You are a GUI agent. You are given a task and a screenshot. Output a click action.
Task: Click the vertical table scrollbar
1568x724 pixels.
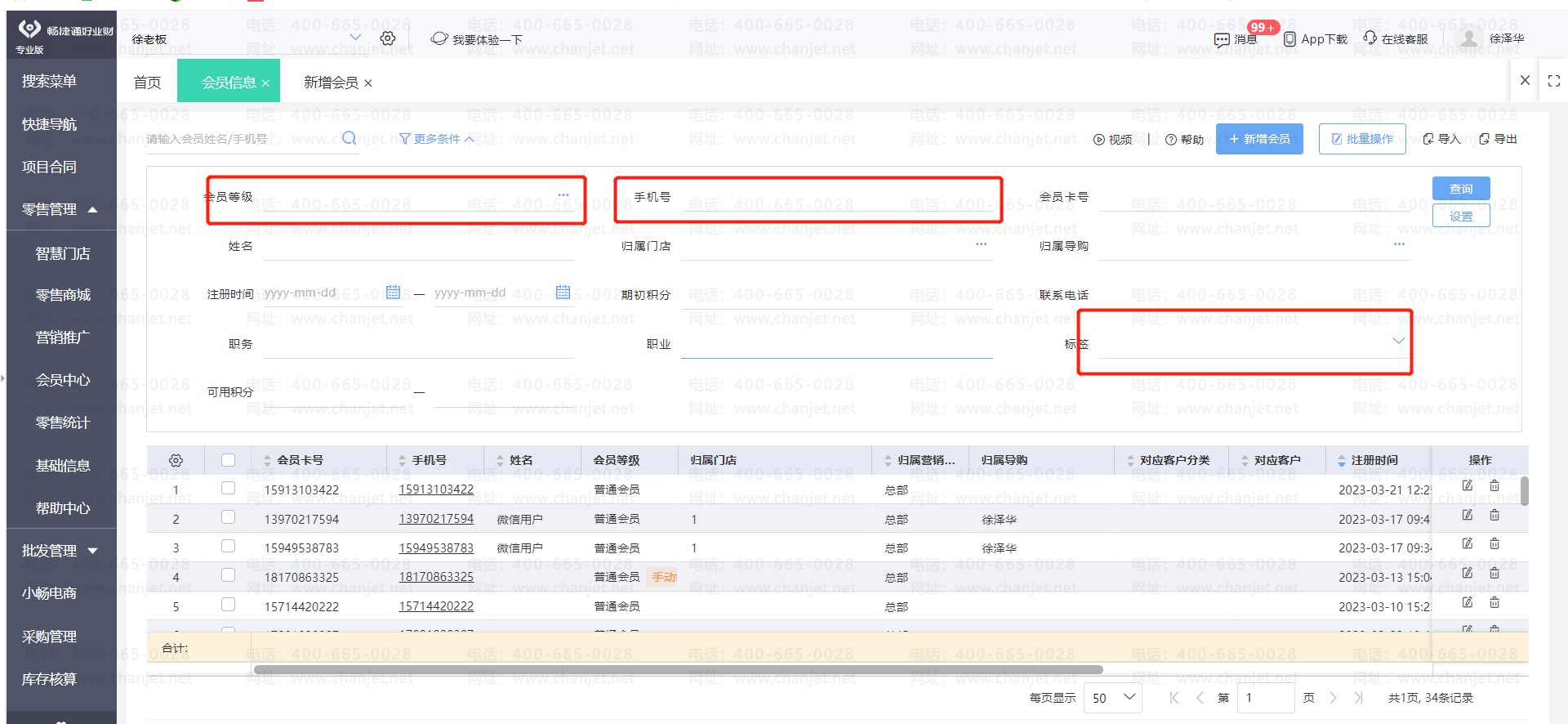pos(1524,491)
